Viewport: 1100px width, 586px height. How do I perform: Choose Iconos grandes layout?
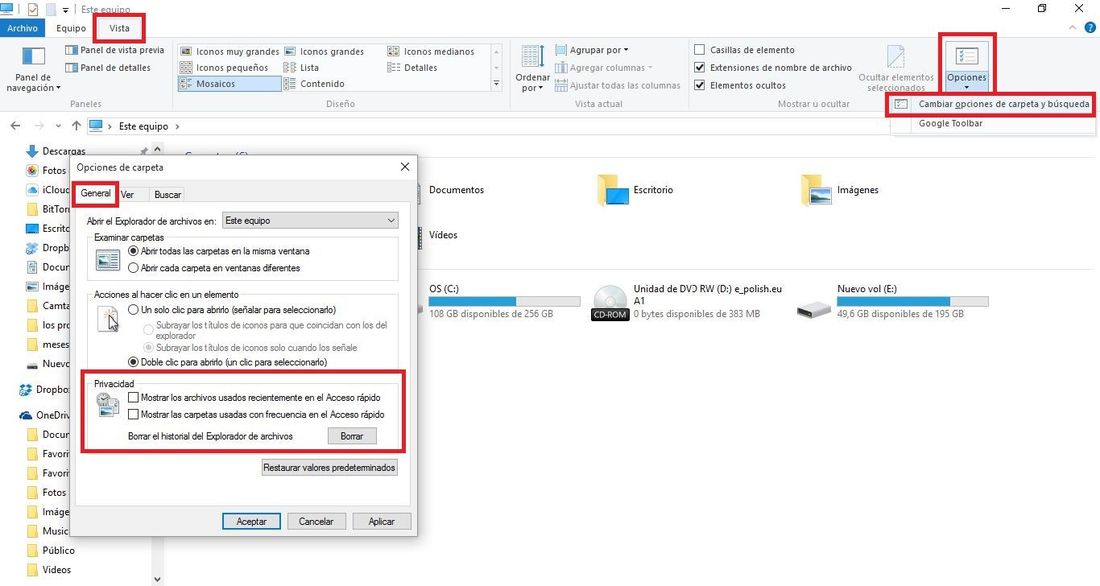click(x=323, y=51)
